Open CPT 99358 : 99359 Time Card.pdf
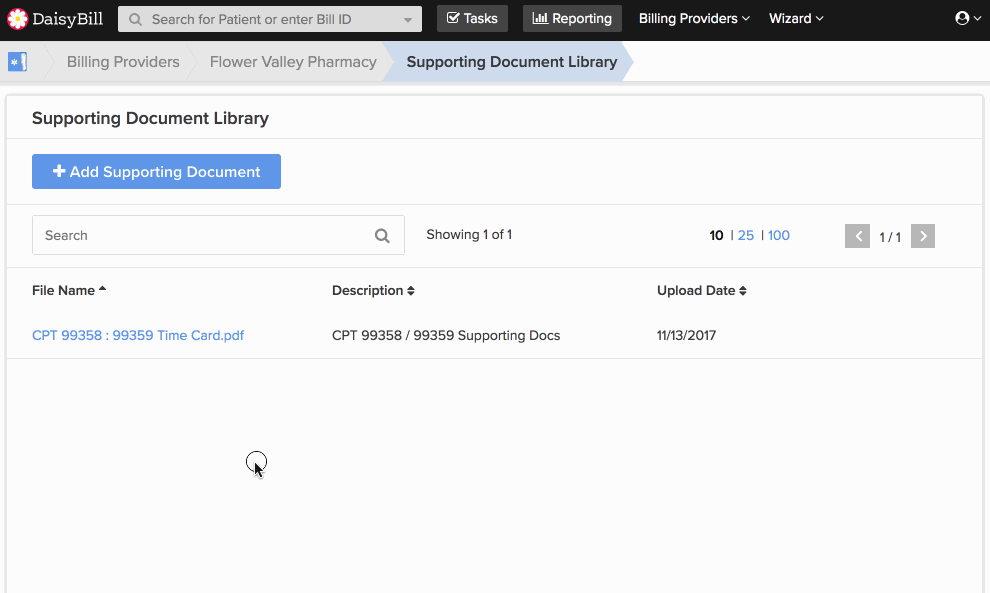 click(x=138, y=335)
